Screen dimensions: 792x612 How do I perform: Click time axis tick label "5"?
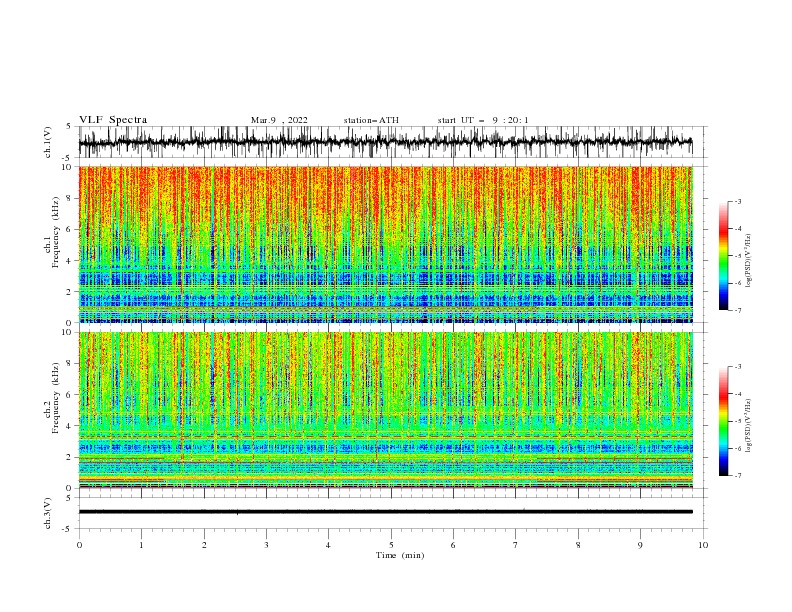[x=391, y=545]
